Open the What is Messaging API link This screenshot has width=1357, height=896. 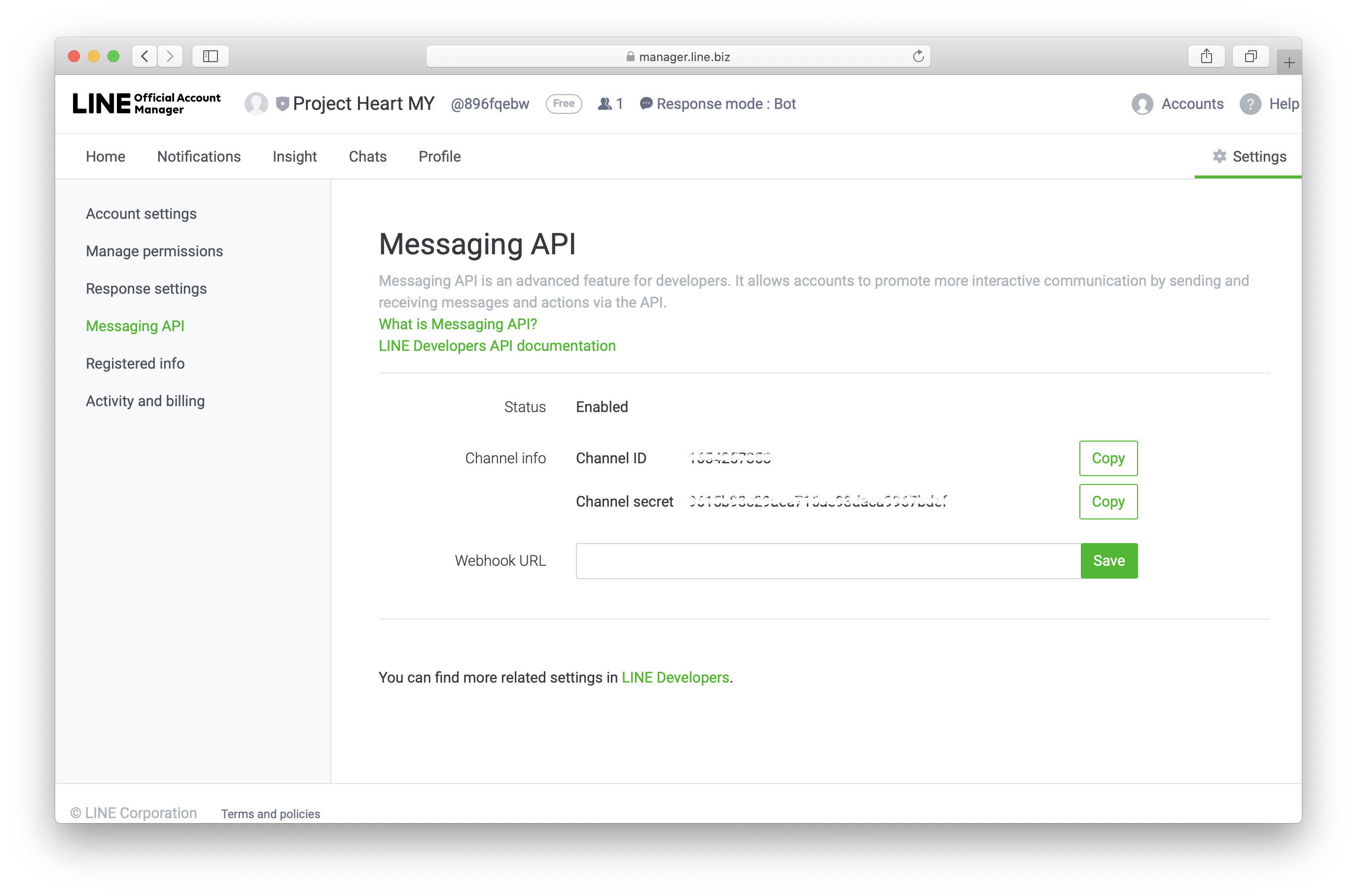point(457,324)
